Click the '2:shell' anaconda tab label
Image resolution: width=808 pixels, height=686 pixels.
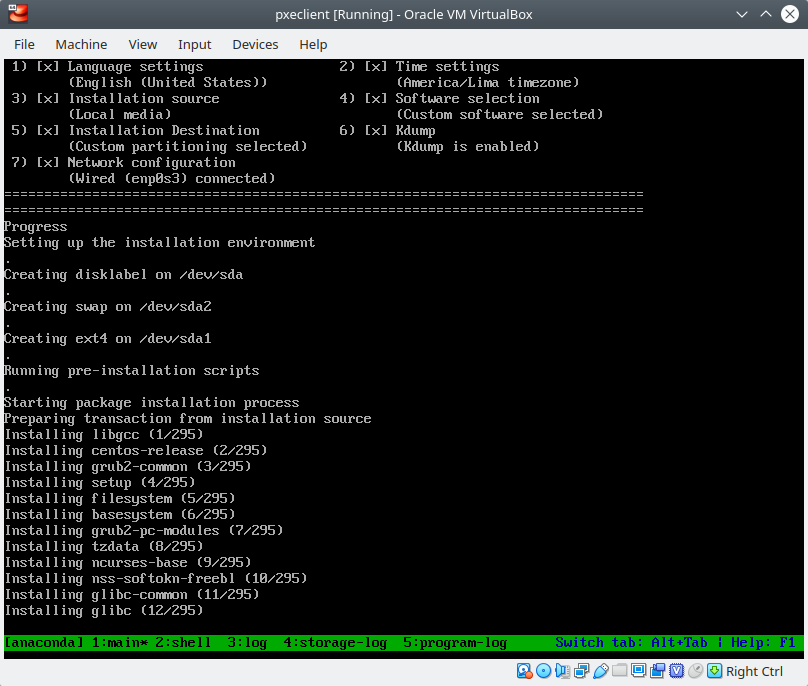[x=183, y=643]
